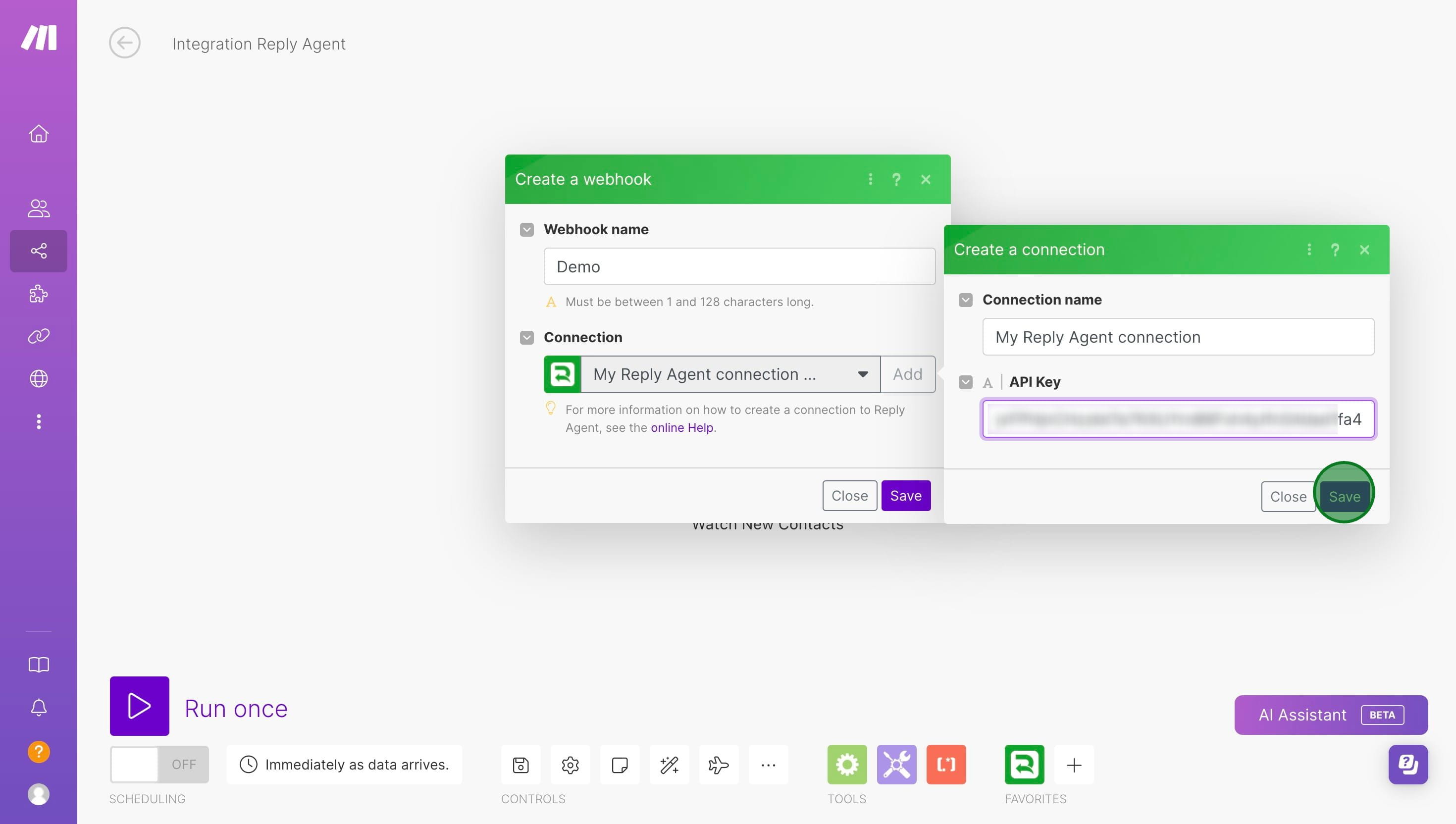Open the Reply Agent favorites icon
The image size is (1456, 824).
pos(1024,765)
